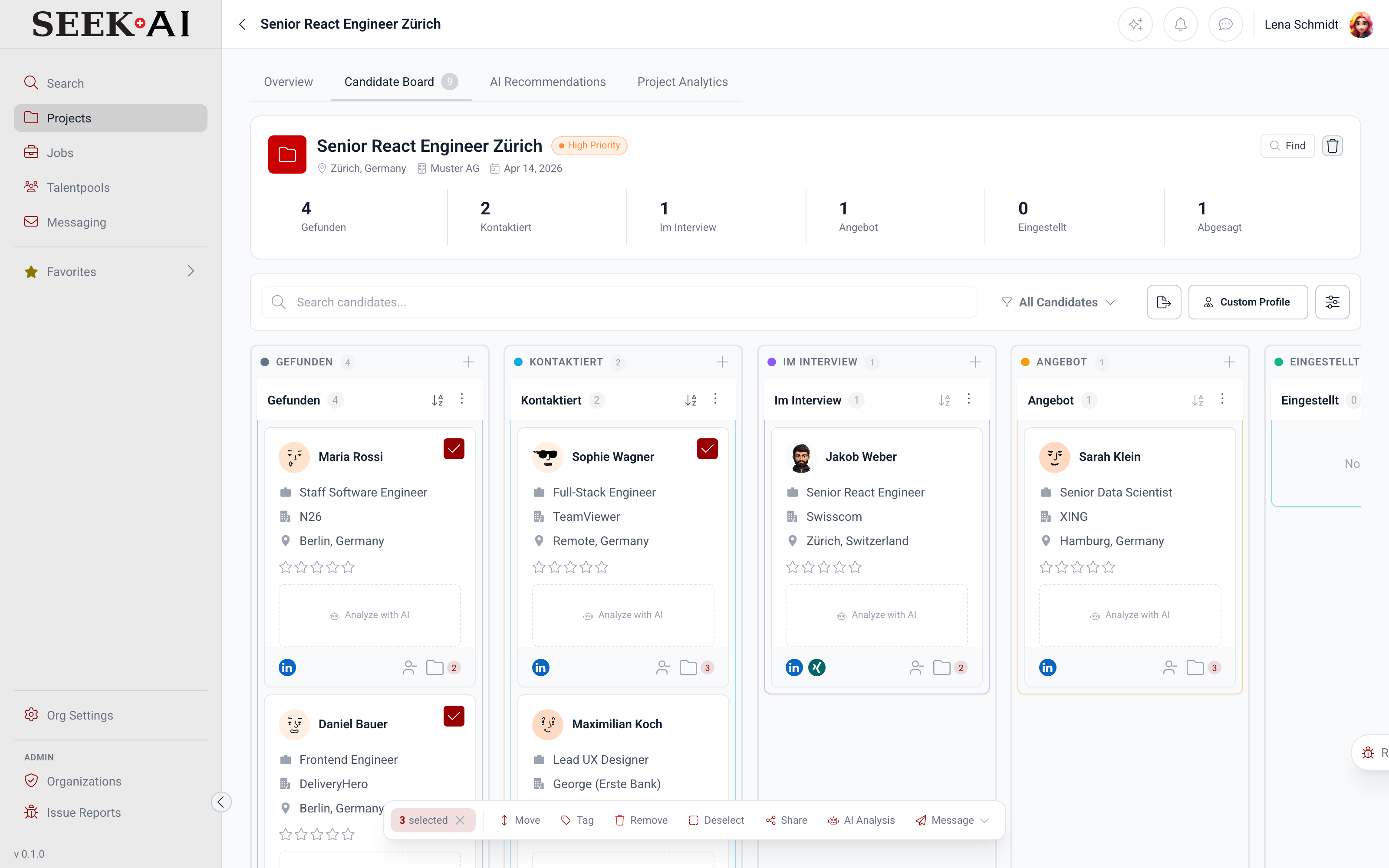Go back using the arrow beside project title
Screen dimensions: 1389x868
coord(242,24)
